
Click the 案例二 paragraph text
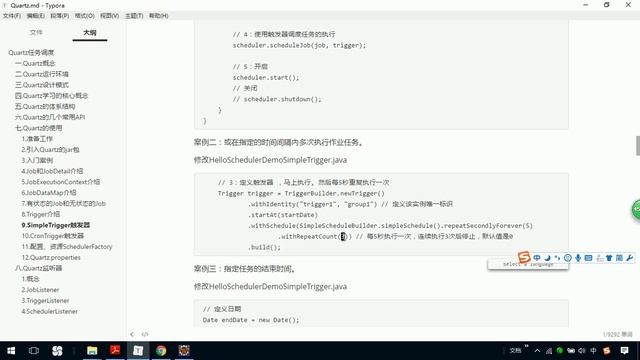point(279,142)
